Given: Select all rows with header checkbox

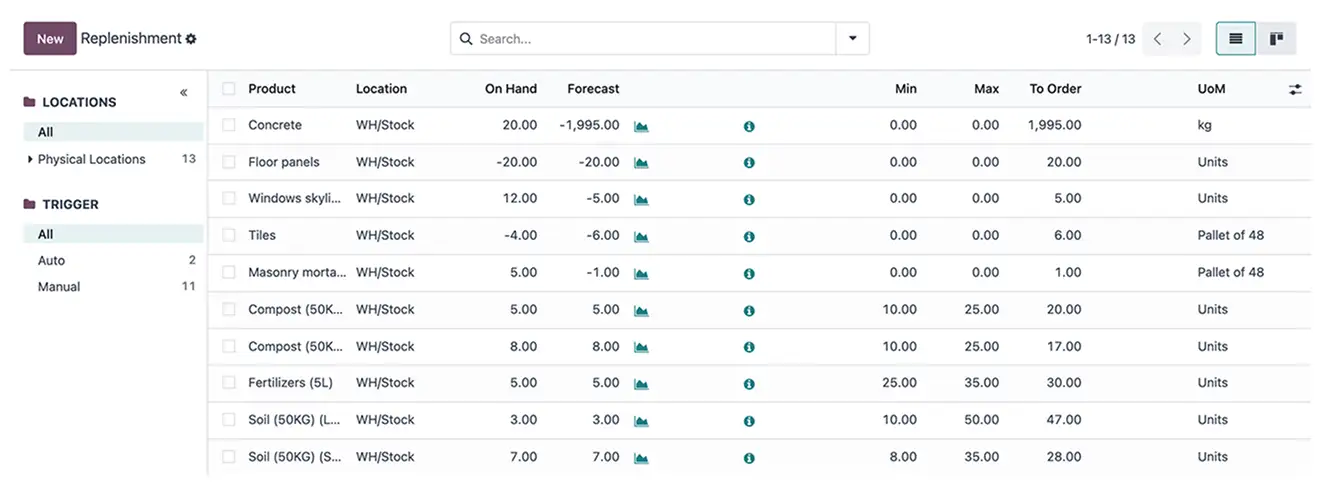Looking at the screenshot, I should [229, 89].
